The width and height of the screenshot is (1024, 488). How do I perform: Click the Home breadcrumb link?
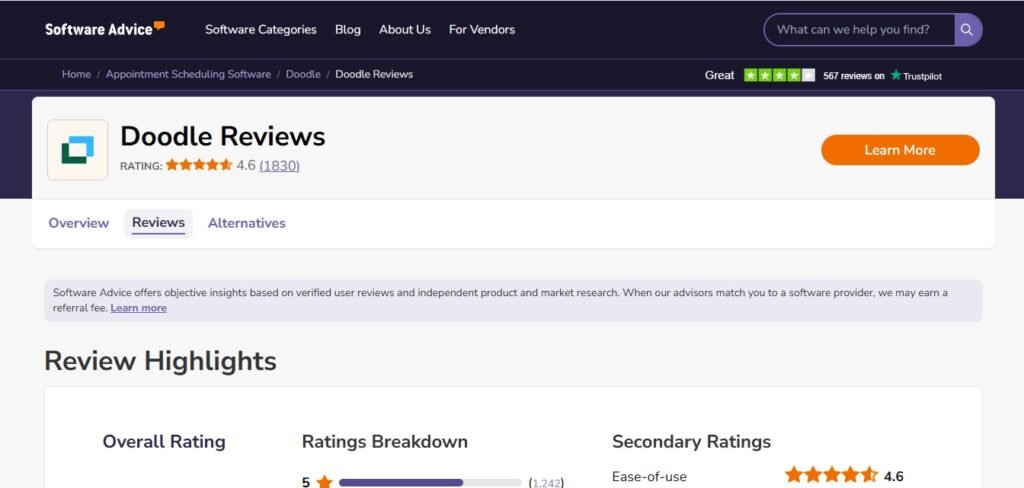point(76,74)
